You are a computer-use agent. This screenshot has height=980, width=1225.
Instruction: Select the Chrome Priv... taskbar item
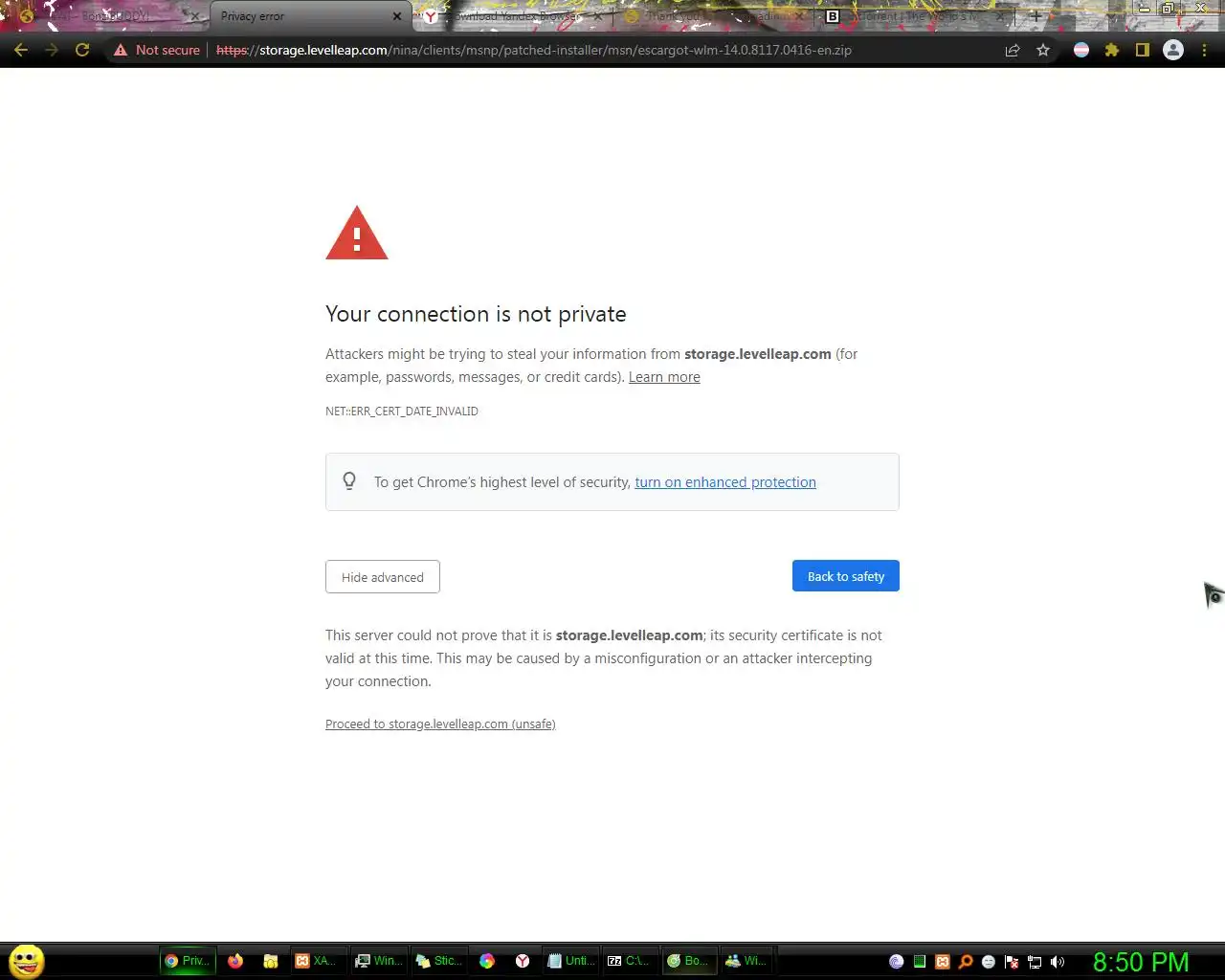188,961
